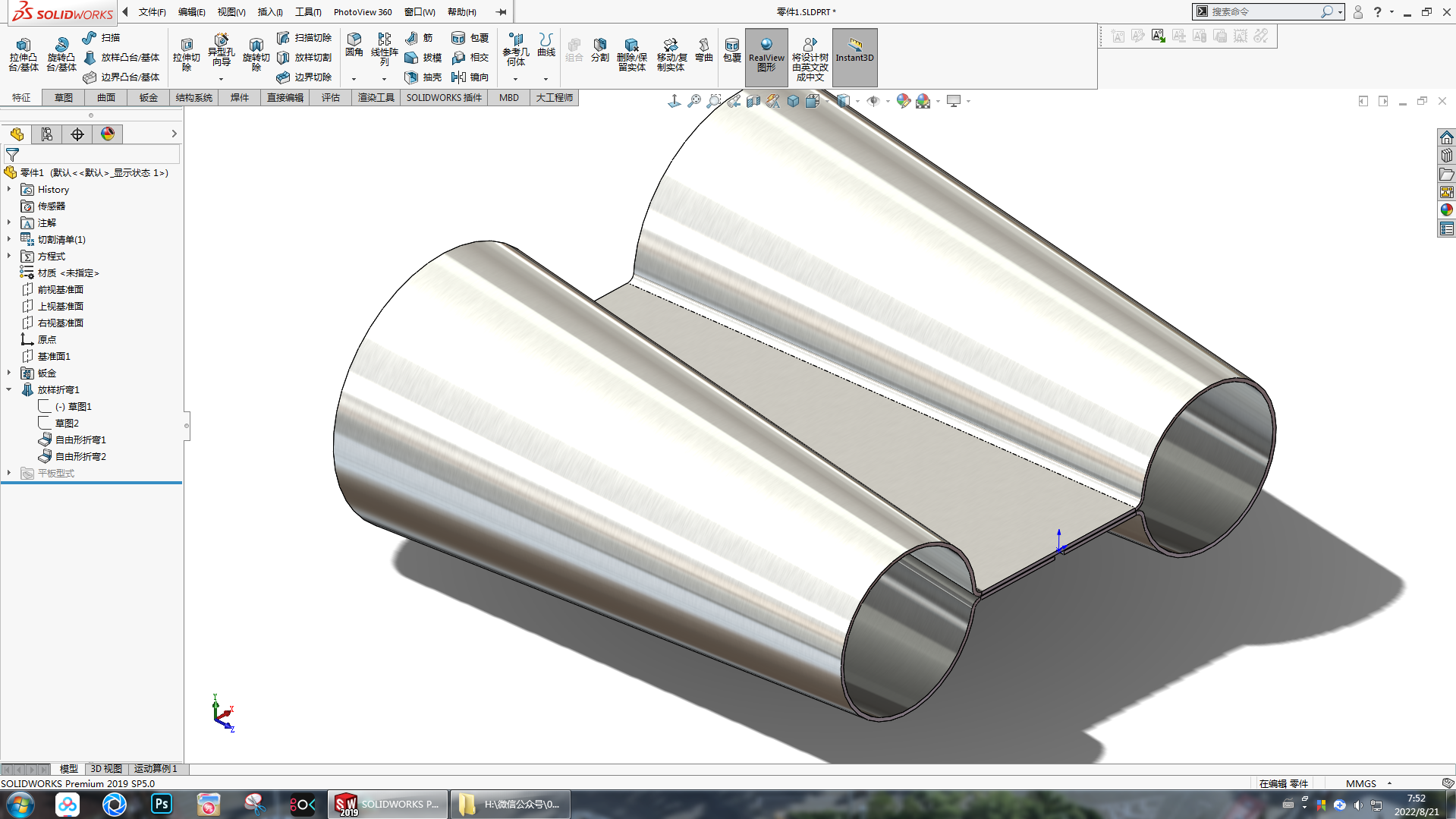Image resolution: width=1456 pixels, height=819 pixels.
Task: Open the Windows Start button
Action: (19, 805)
